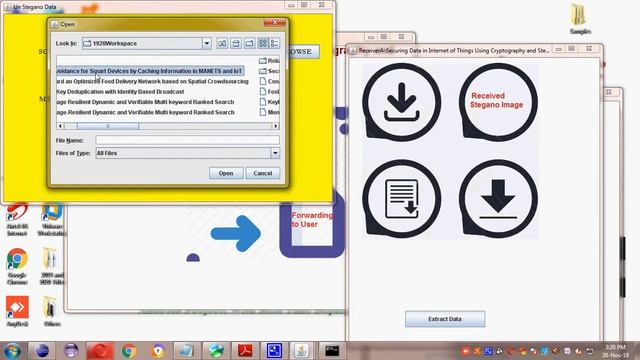Open the folder icon at top-right of desktop
640x360 pixels.
[580, 19]
